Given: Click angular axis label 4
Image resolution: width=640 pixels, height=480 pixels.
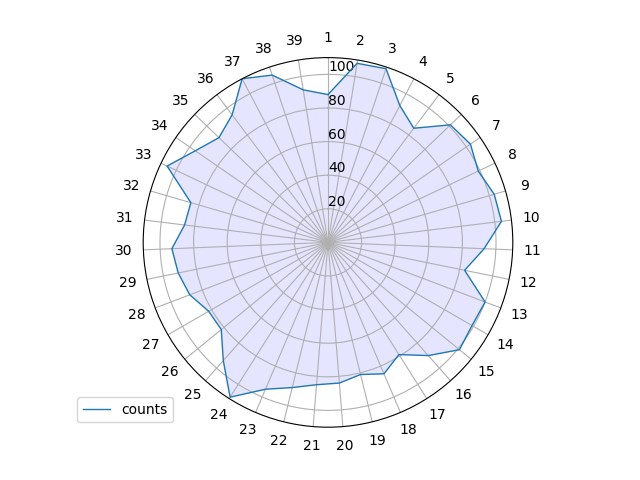Looking at the screenshot, I should [423, 61].
